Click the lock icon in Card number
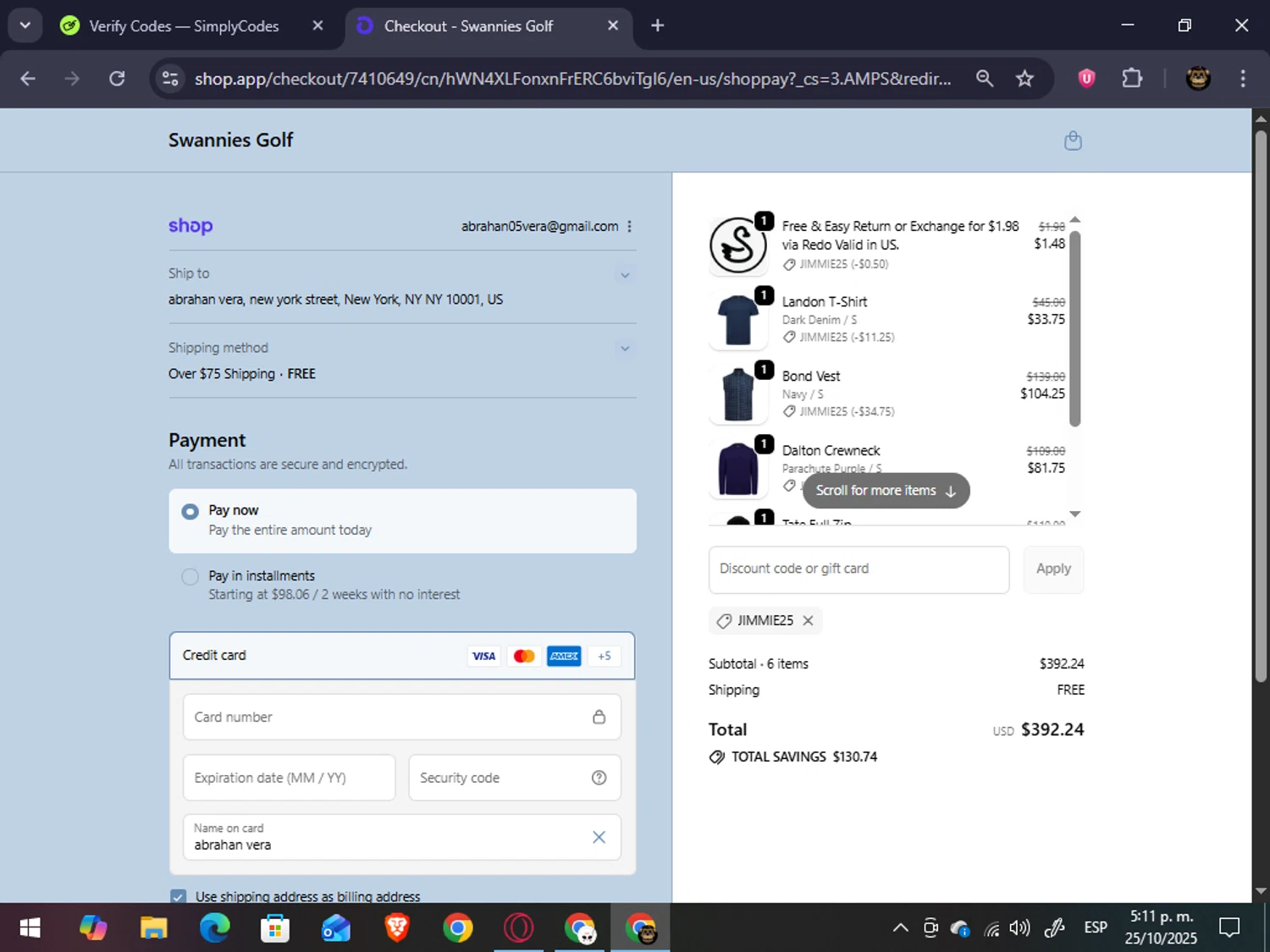1270x952 pixels. pyautogui.click(x=599, y=717)
